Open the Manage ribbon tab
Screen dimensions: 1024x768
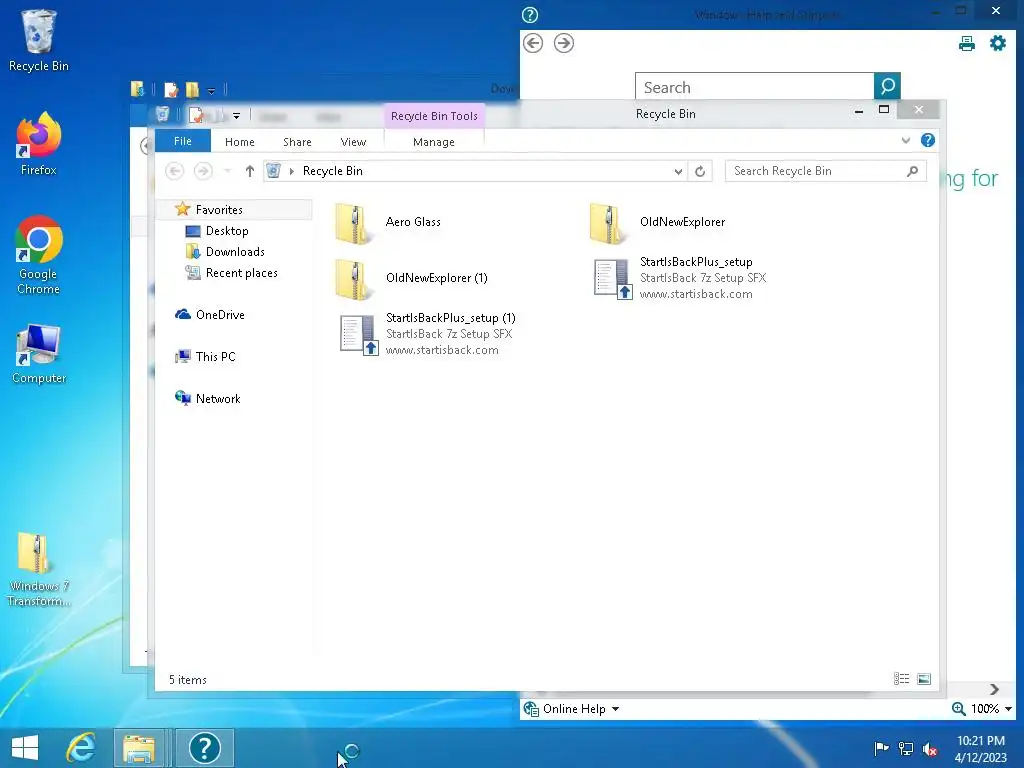pos(434,142)
